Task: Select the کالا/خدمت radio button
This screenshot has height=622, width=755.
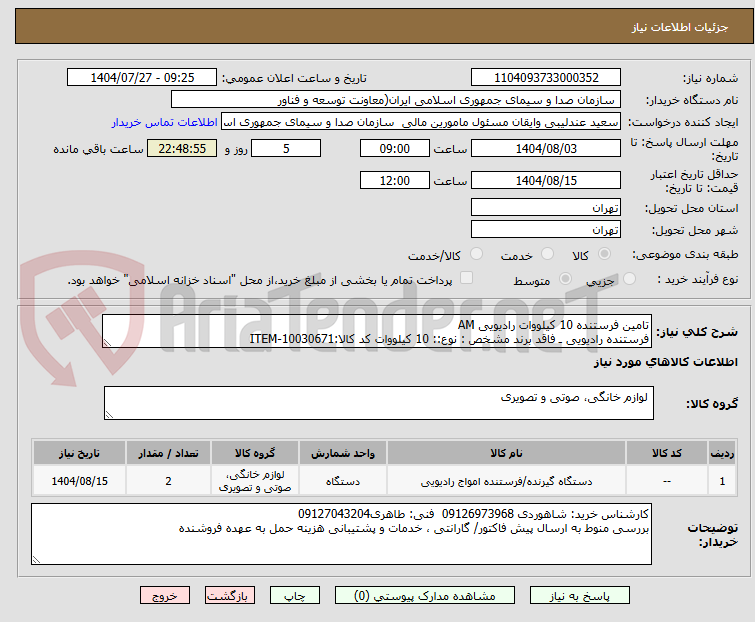Action: click(x=476, y=254)
